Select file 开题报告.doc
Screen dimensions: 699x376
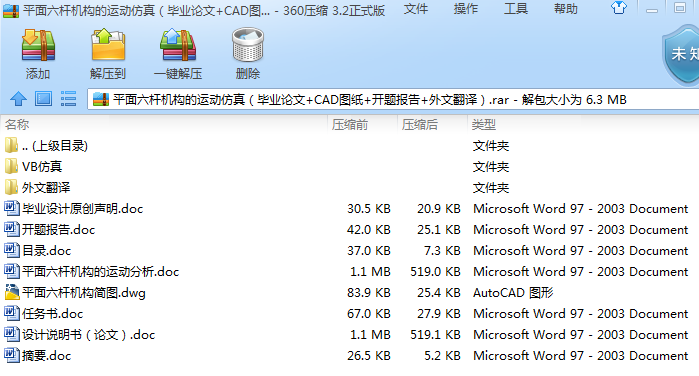pyautogui.click(x=58, y=229)
